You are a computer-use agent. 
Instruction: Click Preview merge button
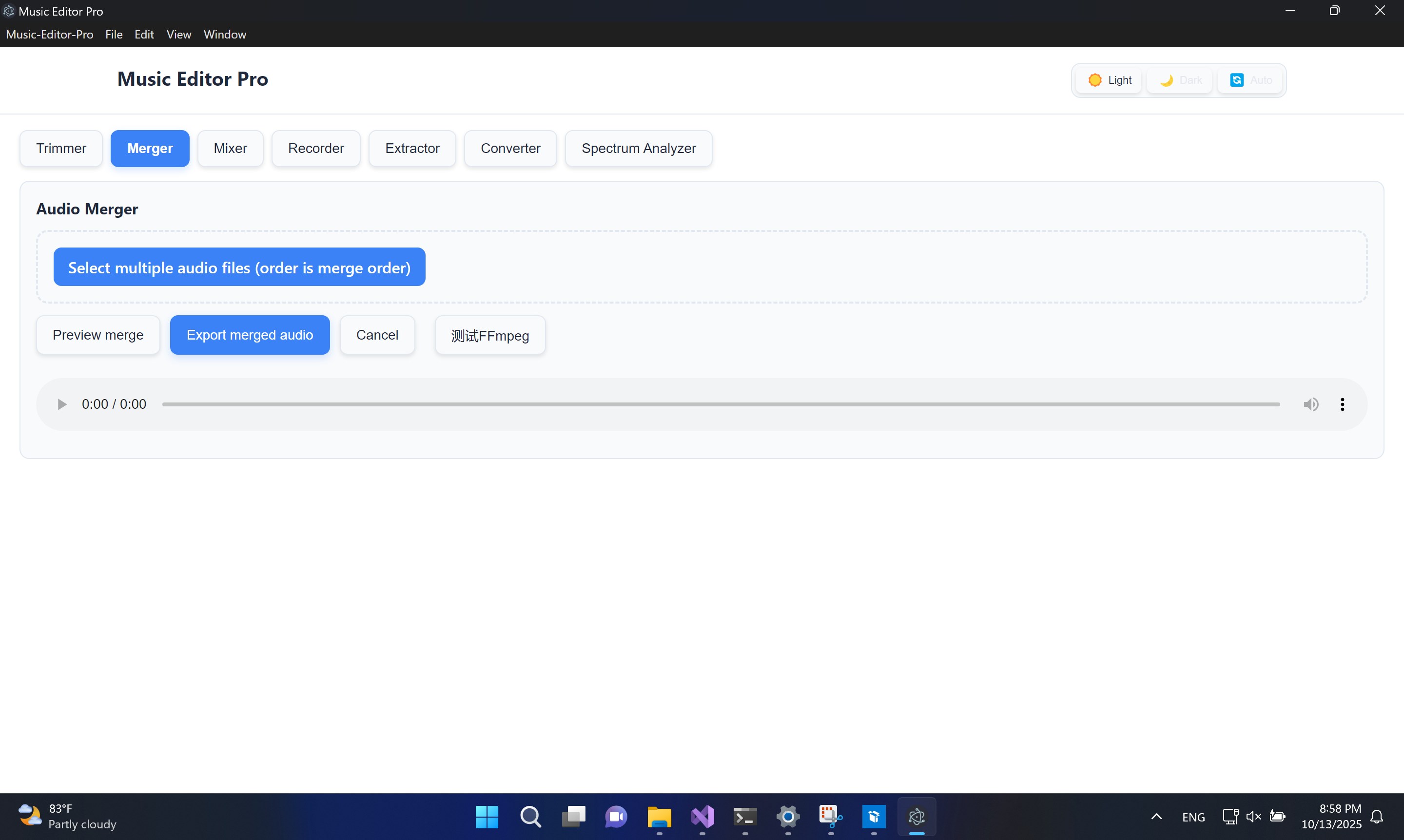[x=98, y=335]
